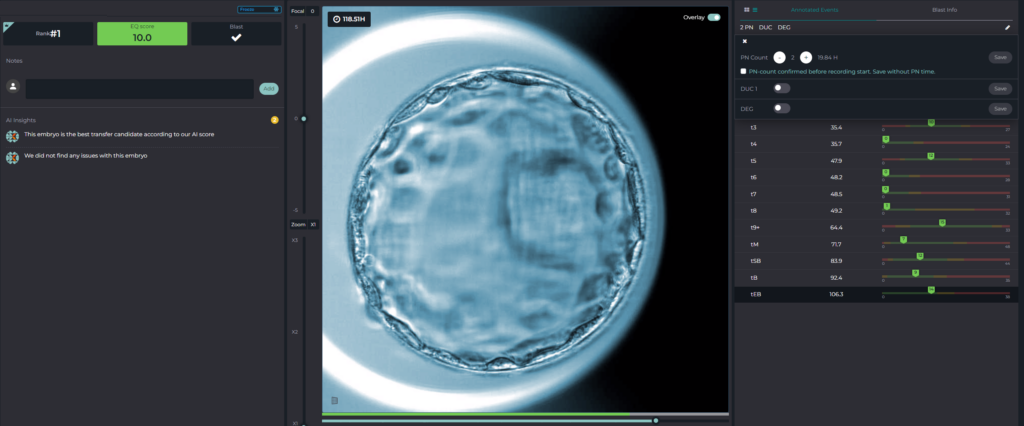The width and height of the screenshot is (1024, 426).
Task: Click the clock timestamp 118.51H badge
Action: coord(349,18)
